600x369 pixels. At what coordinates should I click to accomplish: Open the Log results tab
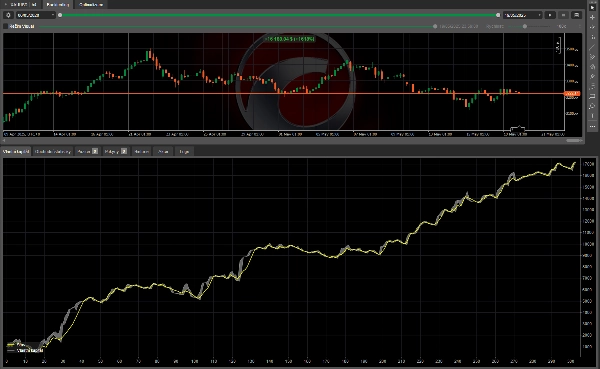pyautogui.click(x=184, y=152)
